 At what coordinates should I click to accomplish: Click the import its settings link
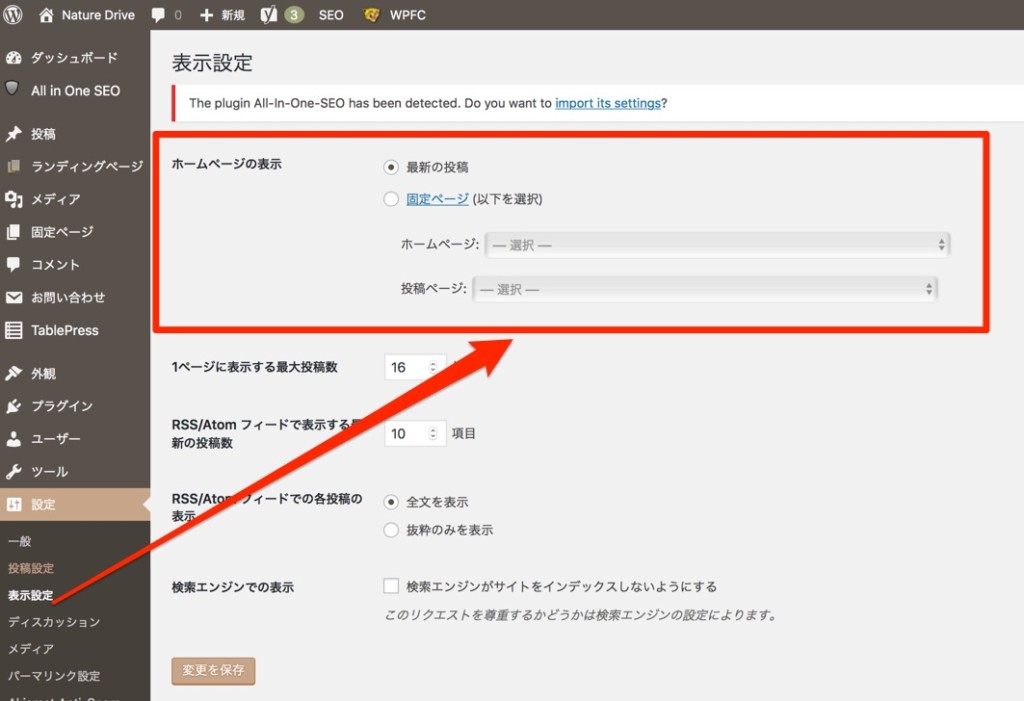(608, 103)
